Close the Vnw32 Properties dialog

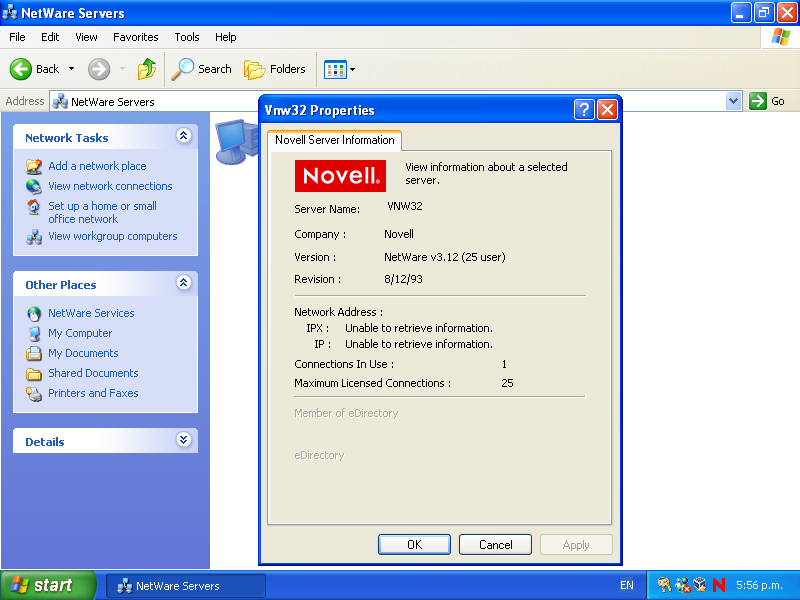click(607, 109)
